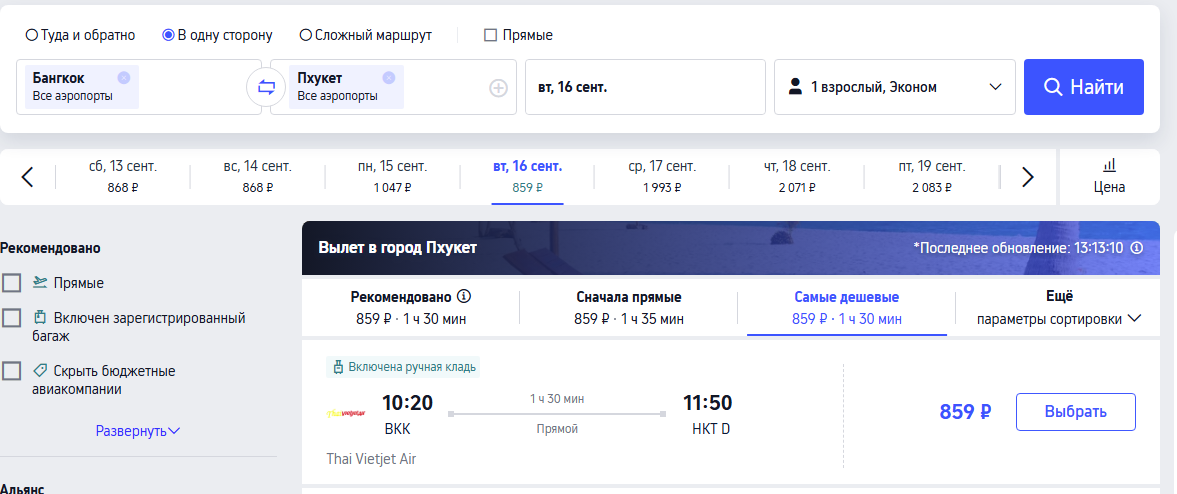Clear Пхукет destination with x icon
Screen dimensions: 1177x494
pyautogui.click(x=388, y=77)
